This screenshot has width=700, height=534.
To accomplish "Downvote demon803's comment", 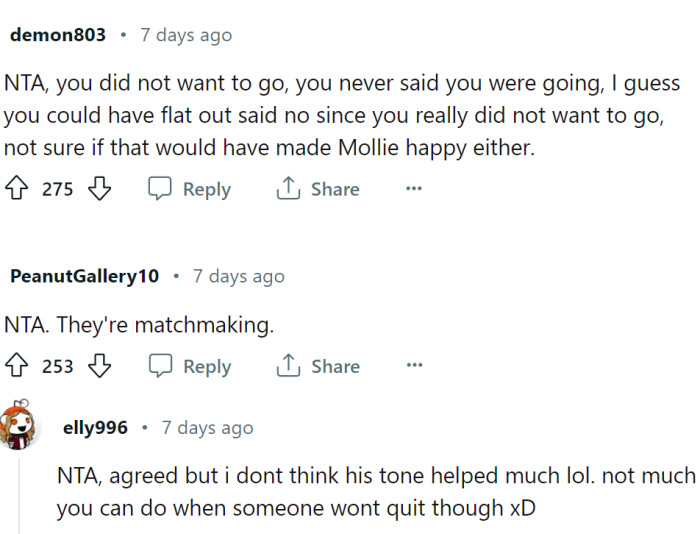I will [98, 189].
